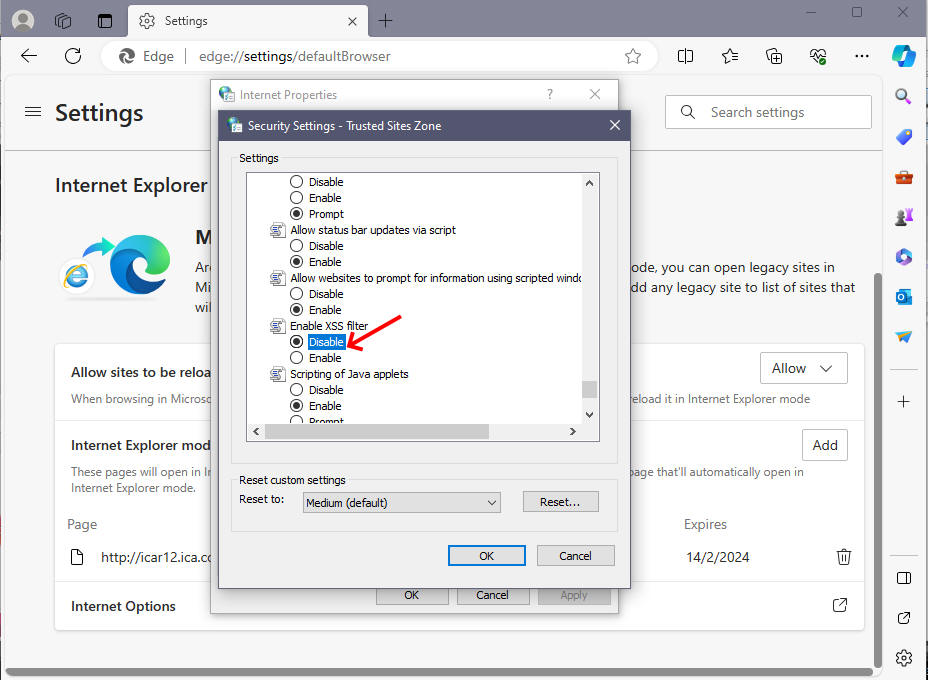Open the Drop paper-plane icon in sidebar
This screenshot has width=928, height=680.
904,336
